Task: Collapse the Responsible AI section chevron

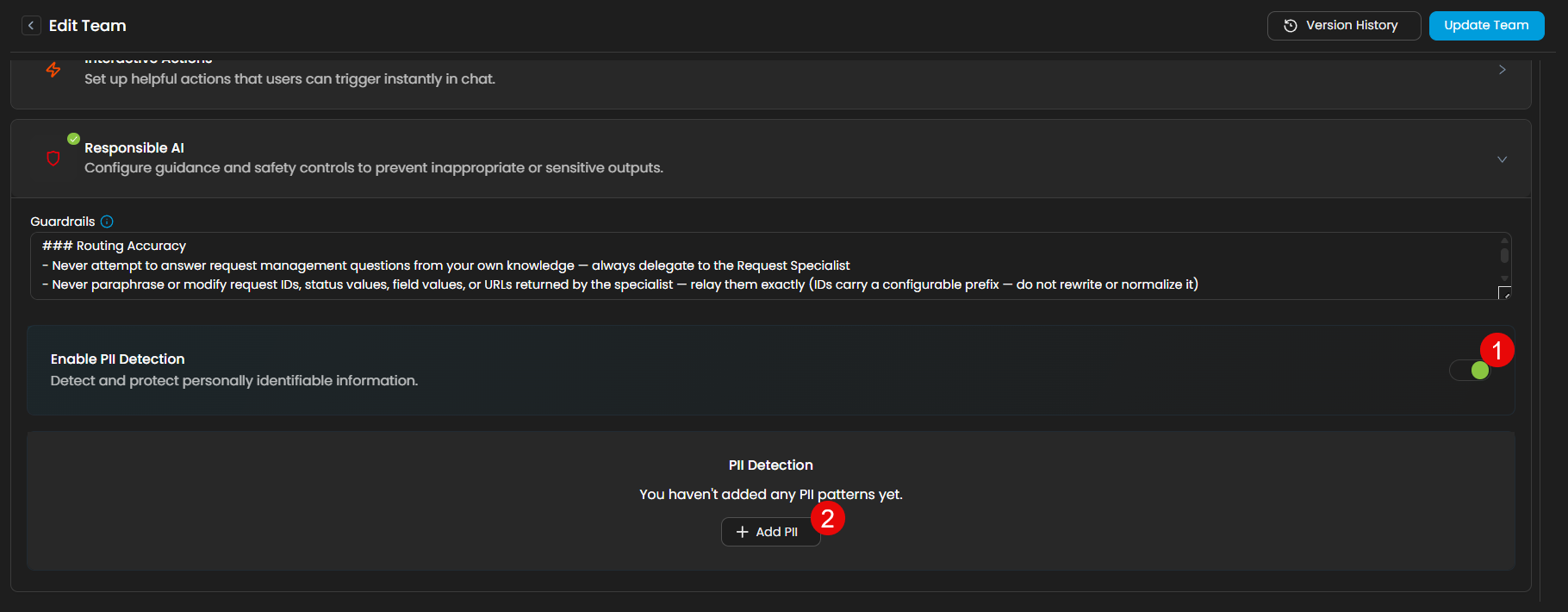Action: pyautogui.click(x=1503, y=159)
